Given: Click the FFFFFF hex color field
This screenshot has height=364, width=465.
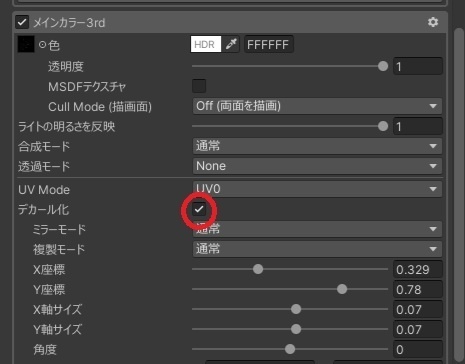Looking at the screenshot, I should pyautogui.click(x=269, y=44).
